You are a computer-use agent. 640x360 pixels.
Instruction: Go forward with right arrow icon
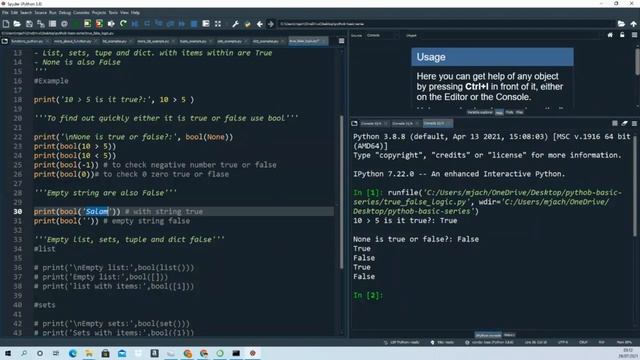(x=271, y=24)
